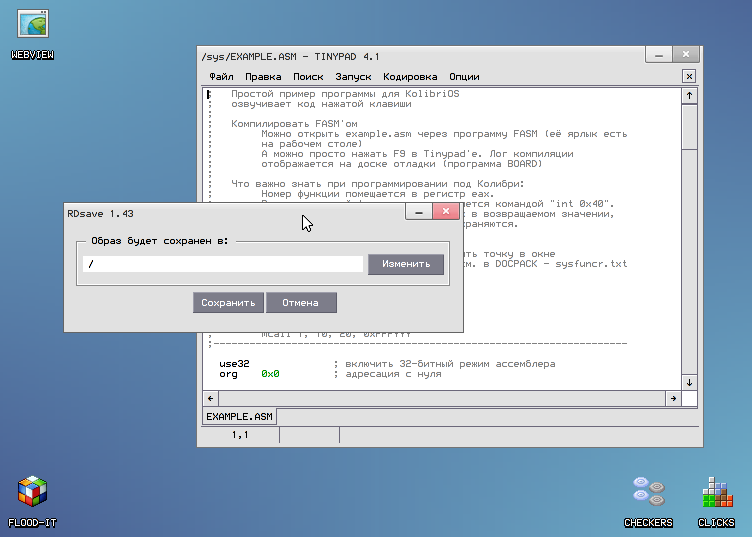This screenshot has height=537, width=752.
Task: Minimize the Tinypad window
Action: (657, 54)
